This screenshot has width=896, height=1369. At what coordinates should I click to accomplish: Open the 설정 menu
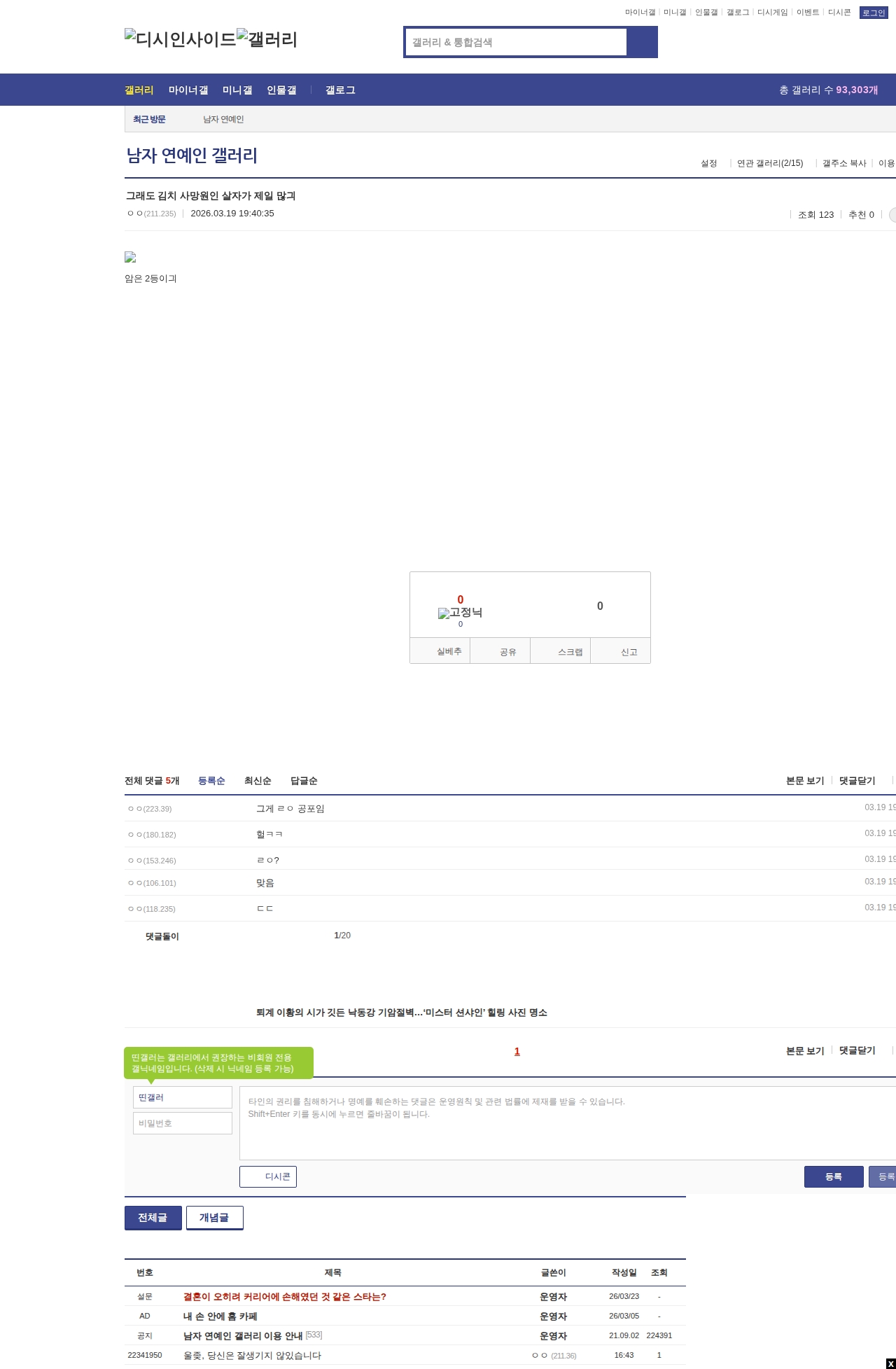[x=709, y=163]
